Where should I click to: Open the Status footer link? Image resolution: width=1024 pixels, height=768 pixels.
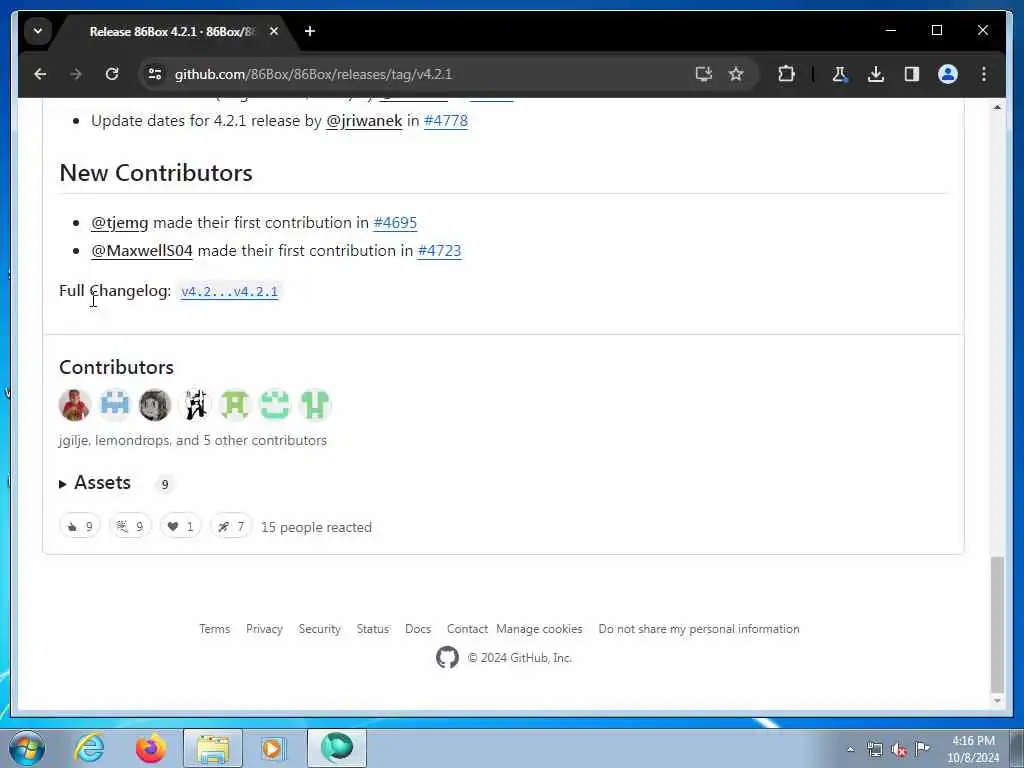click(372, 629)
